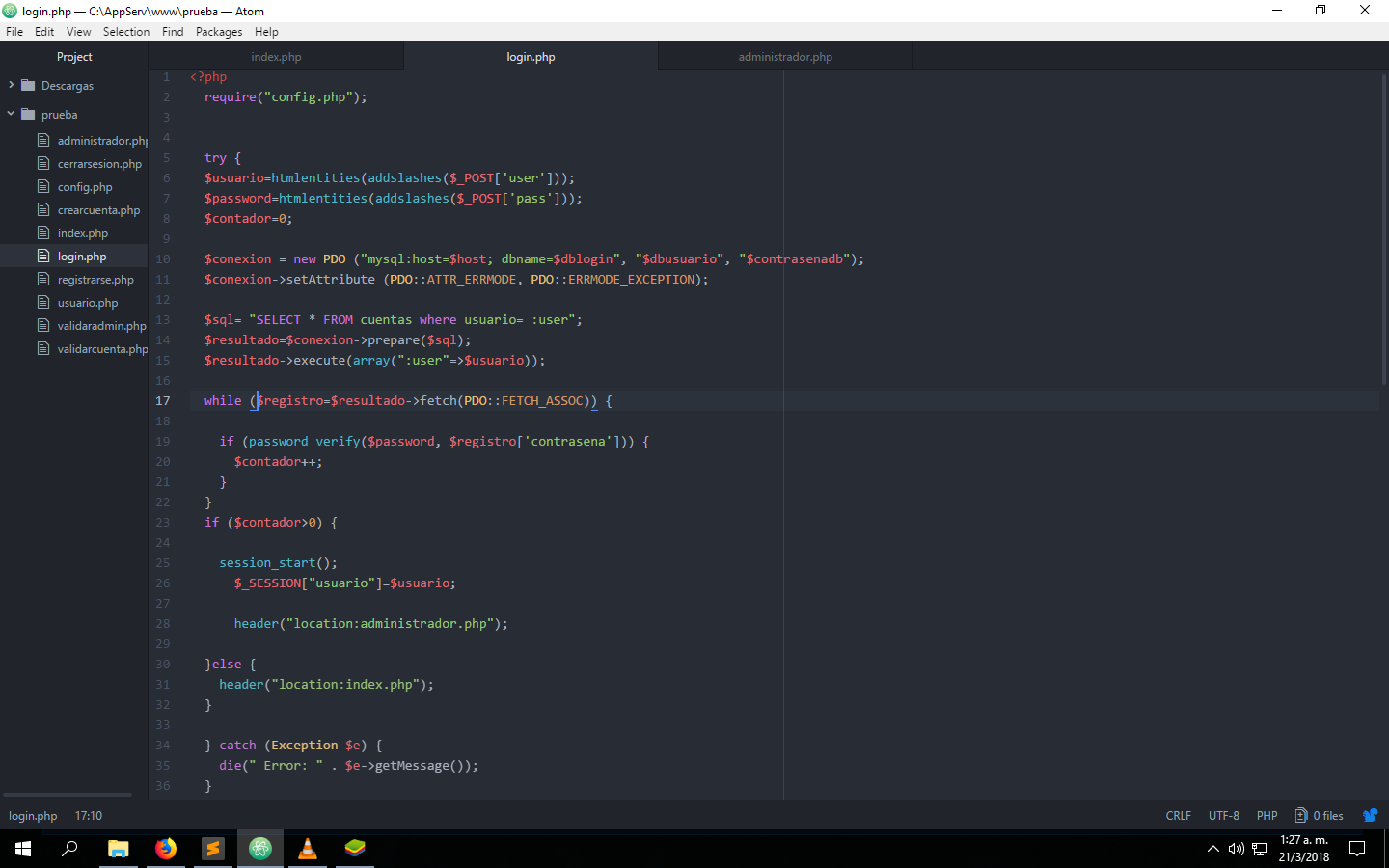Click the catch keyword on line 34
Image resolution: width=1389 pixels, height=868 pixels.
pyautogui.click(x=237, y=746)
